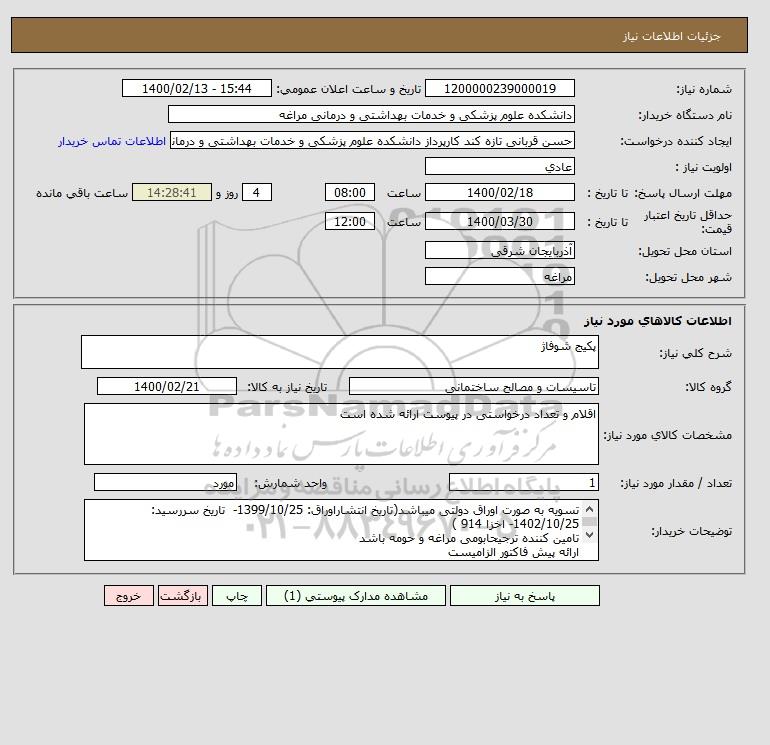
Task: Click the section title اطلاعات کالاهای مورد نیاز
Action: (x=658, y=321)
